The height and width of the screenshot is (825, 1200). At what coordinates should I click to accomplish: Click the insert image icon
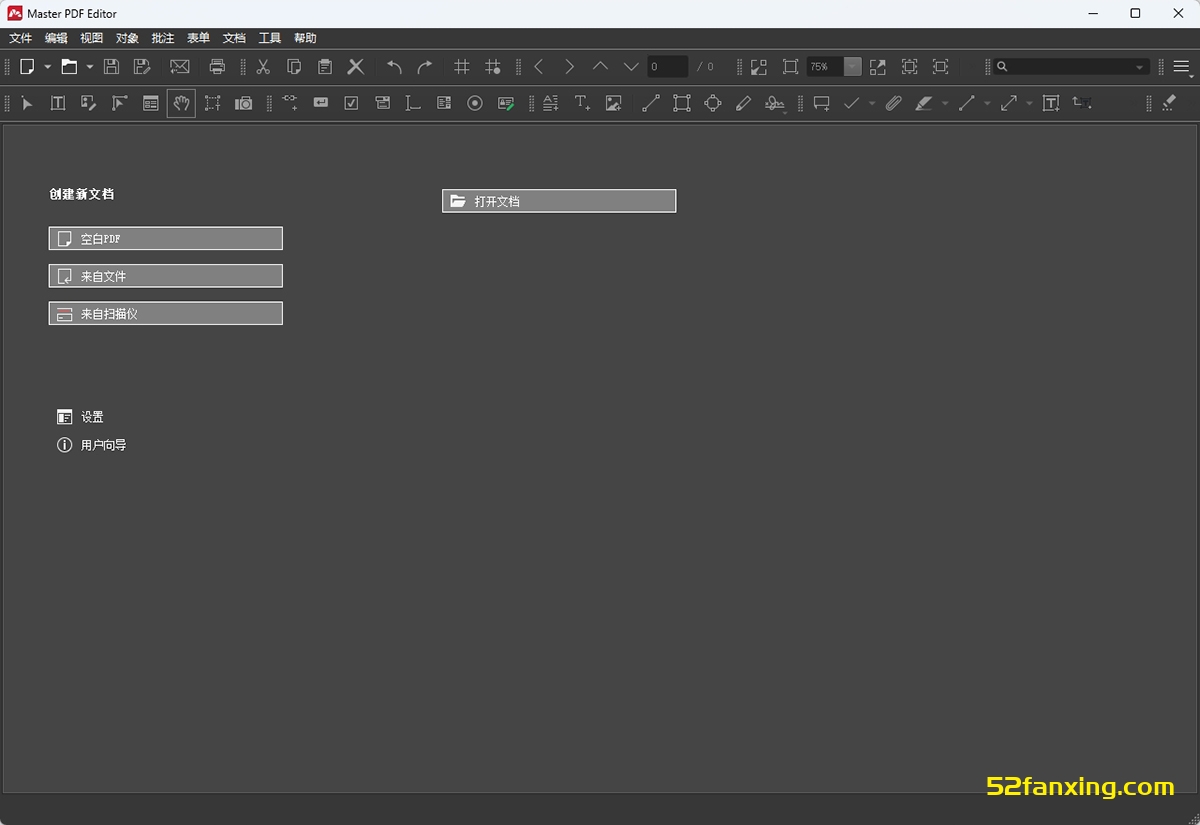pos(613,103)
